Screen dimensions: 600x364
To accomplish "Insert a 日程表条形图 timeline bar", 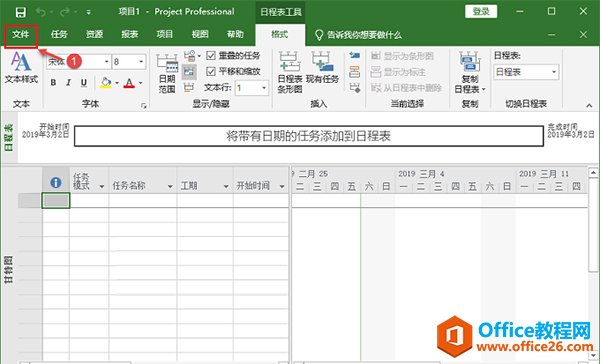I will (290, 73).
